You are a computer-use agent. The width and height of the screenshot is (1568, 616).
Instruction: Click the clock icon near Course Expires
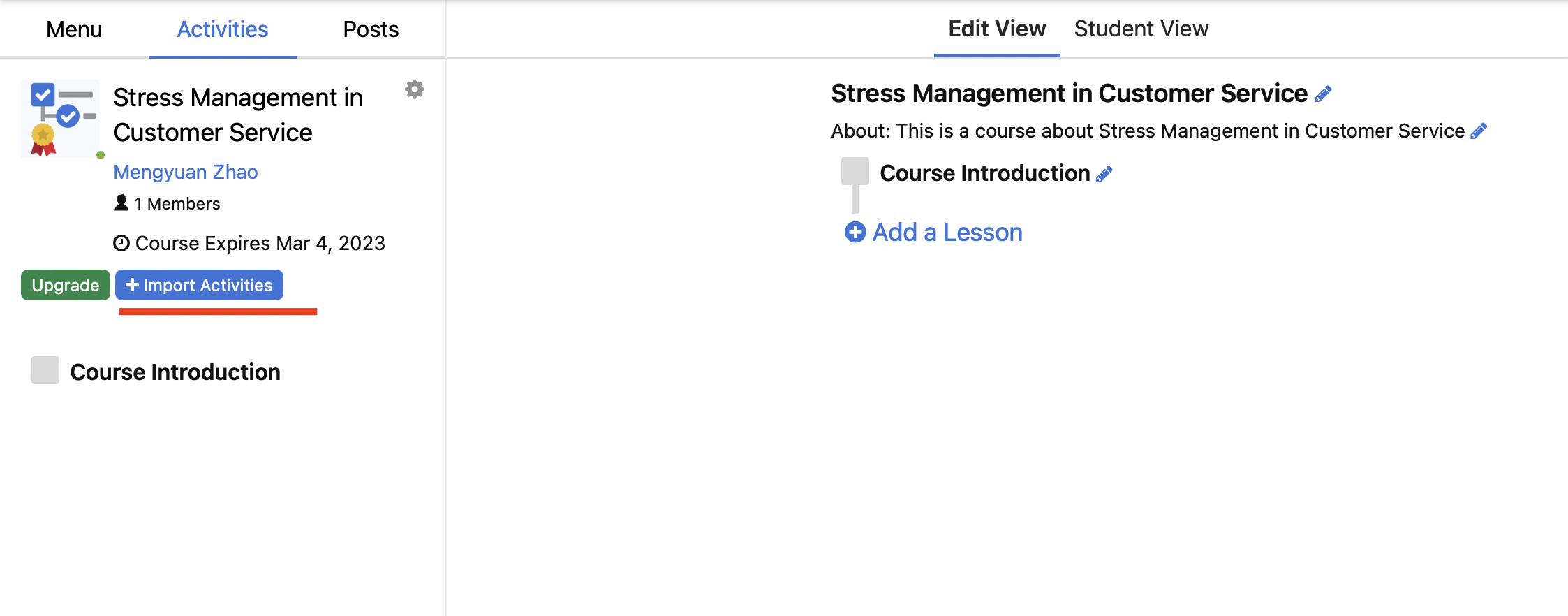121,243
